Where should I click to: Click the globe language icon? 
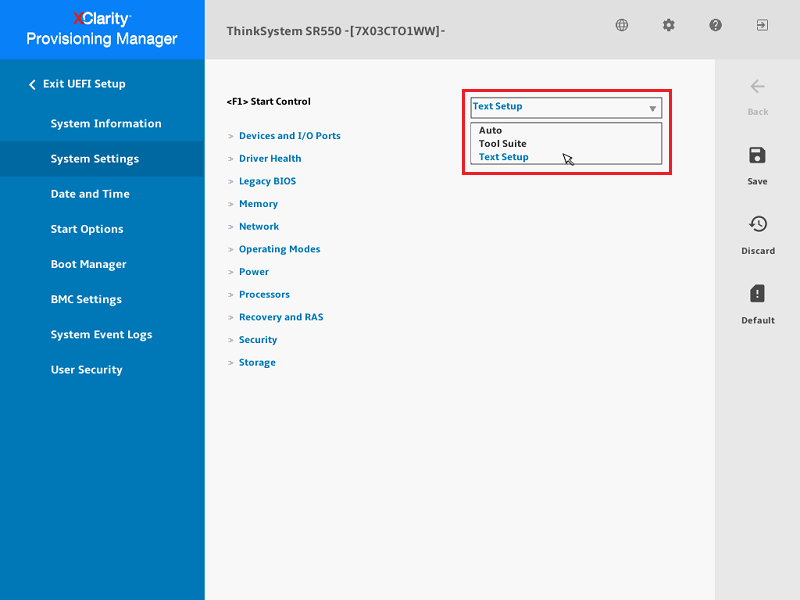click(622, 25)
